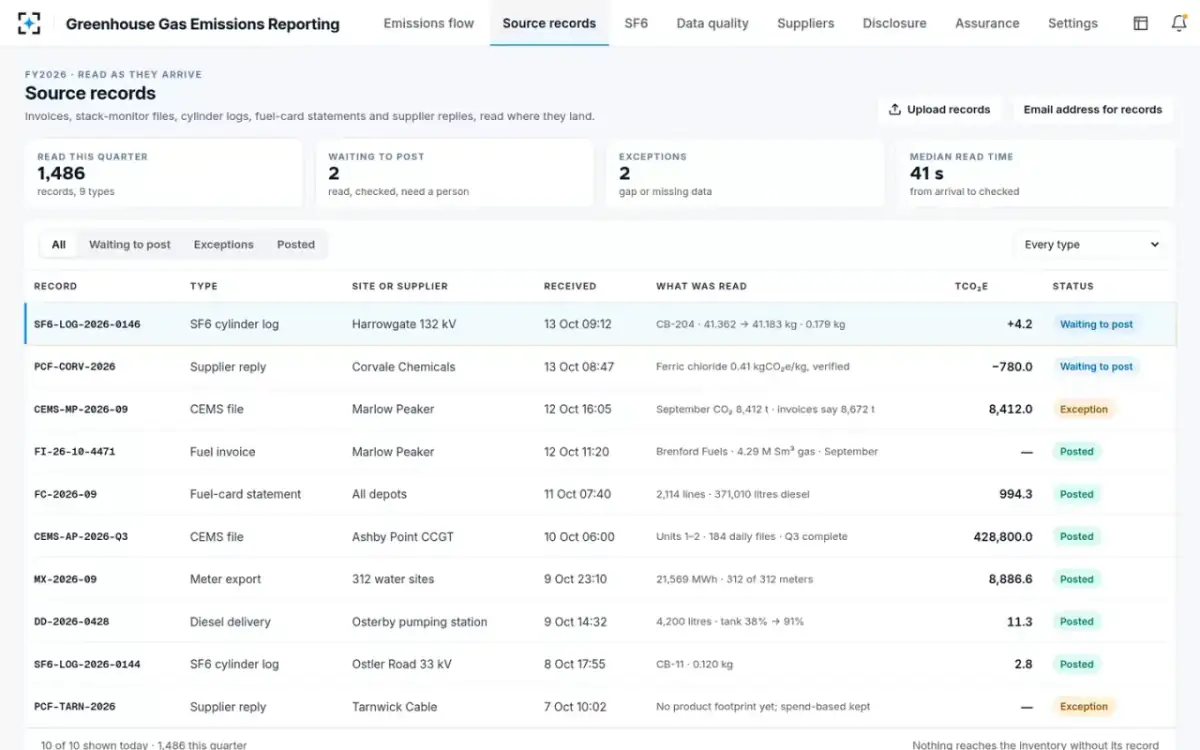
Task: Click Posted badge on All depots row
Action: (1077, 494)
